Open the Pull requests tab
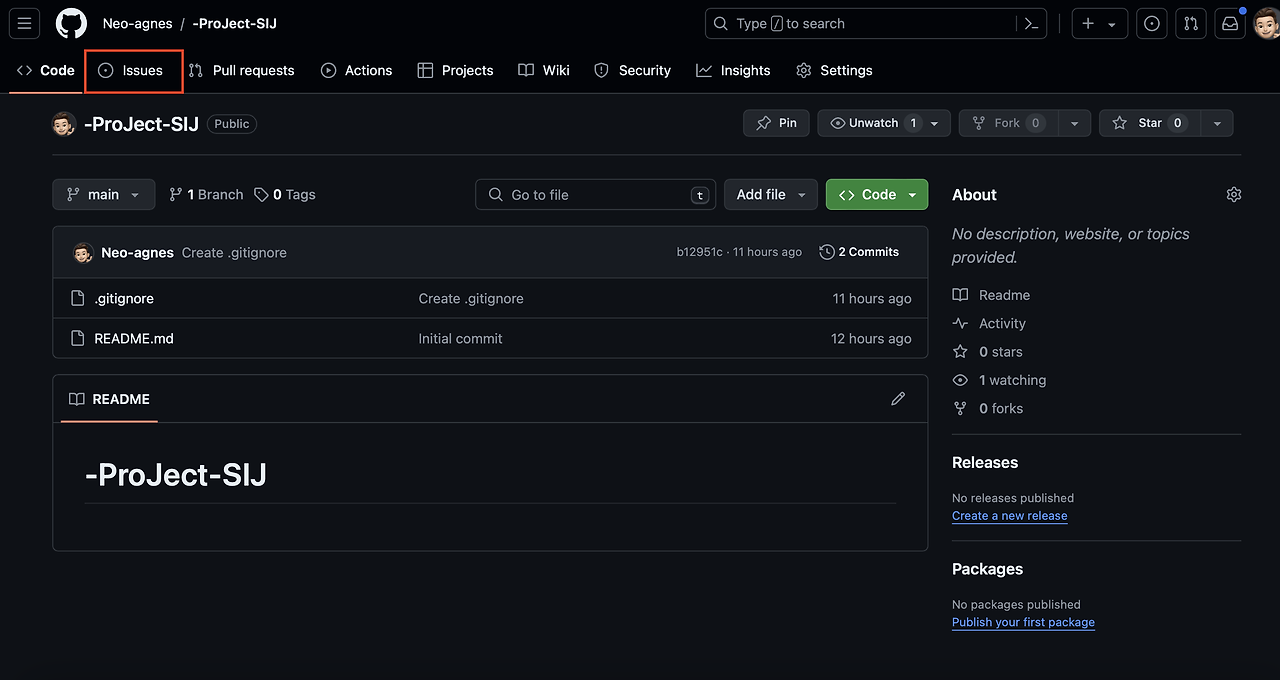 pyautogui.click(x=241, y=70)
